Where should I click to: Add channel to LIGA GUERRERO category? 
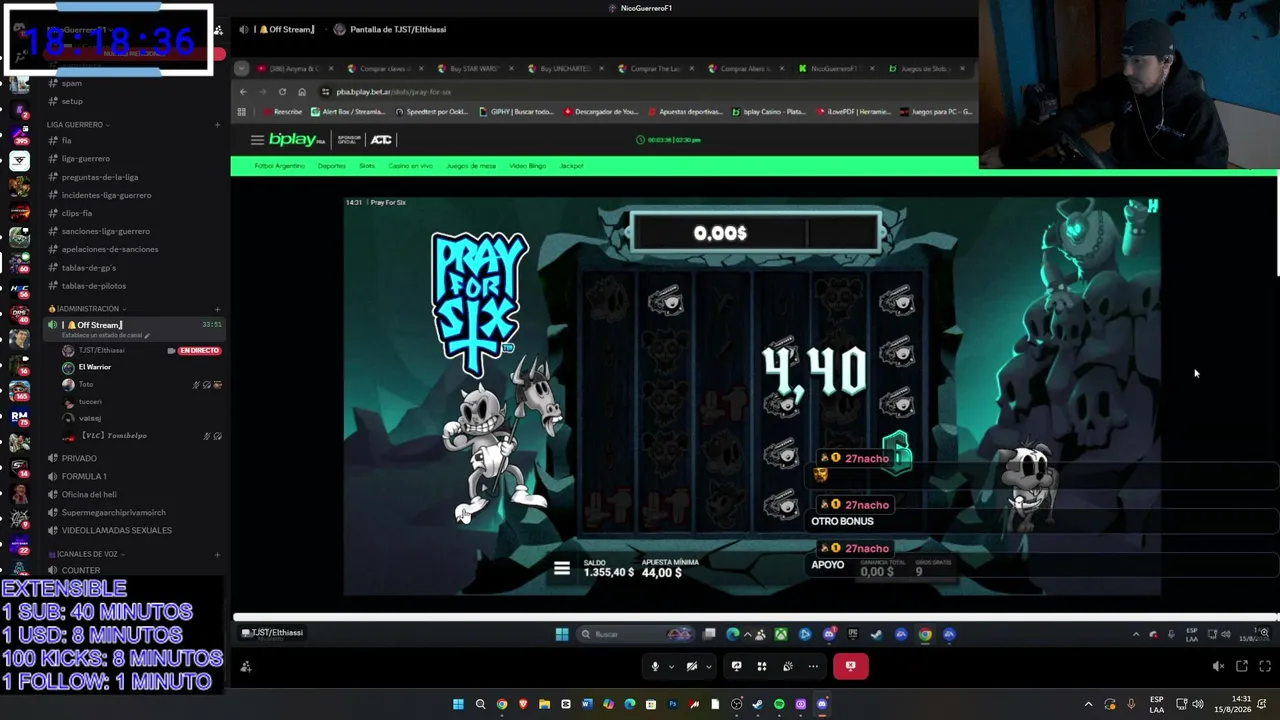coord(217,125)
